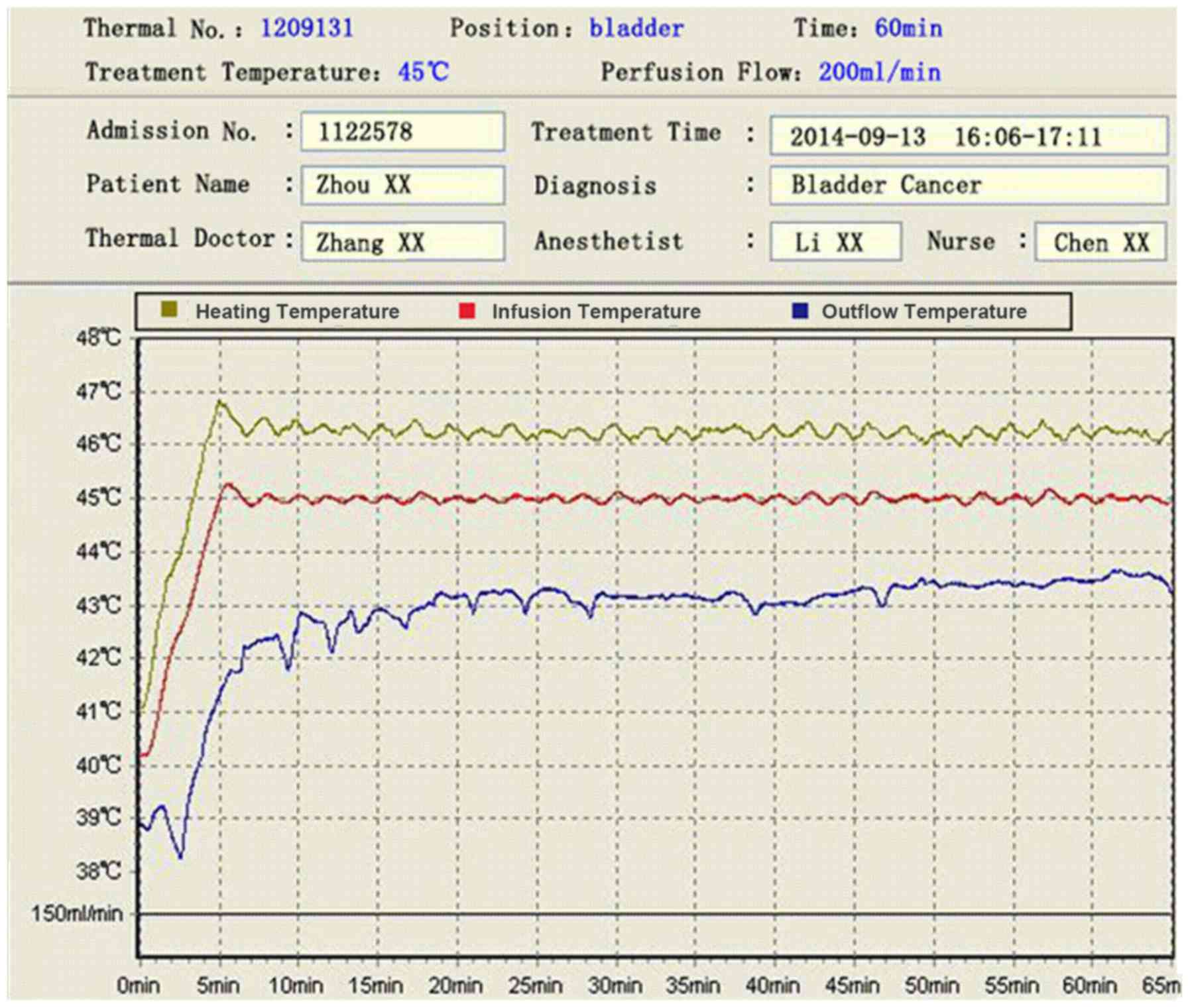
Task: Click the 150ml/min flow axis label
Action: (x=77, y=914)
